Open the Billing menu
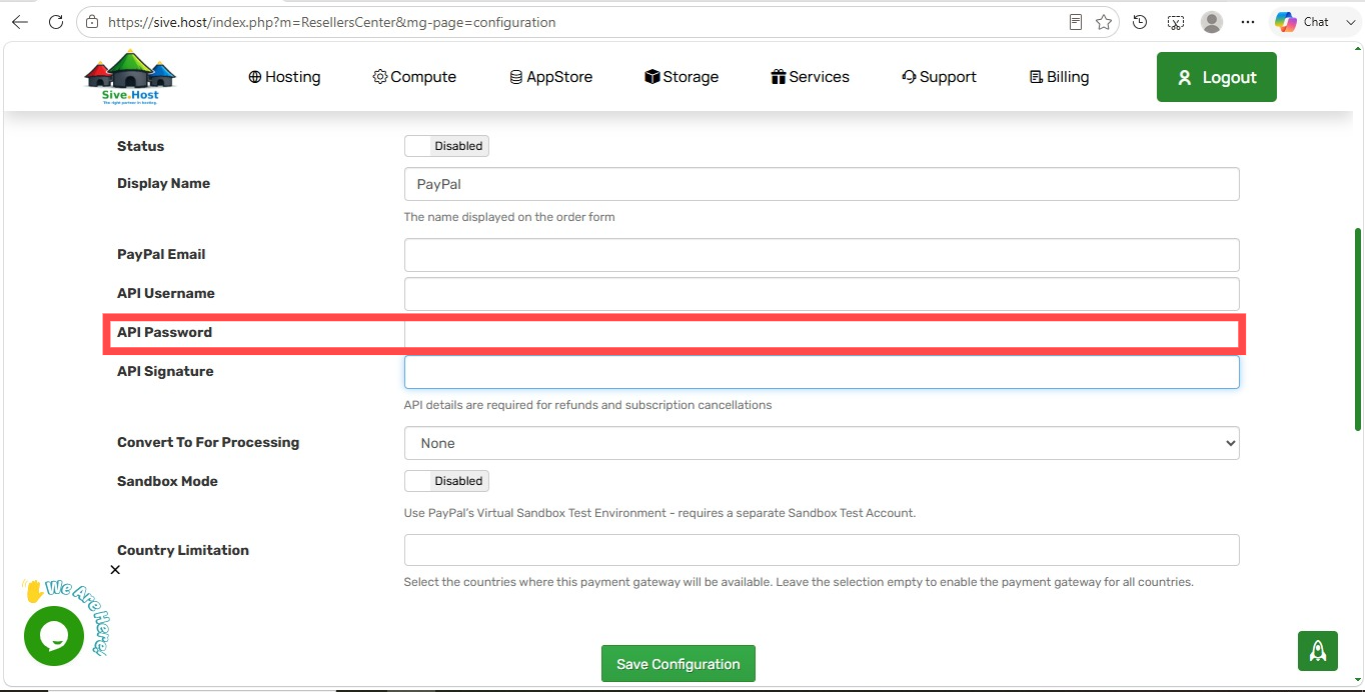Viewport: 1365px width, 692px height. [1059, 77]
